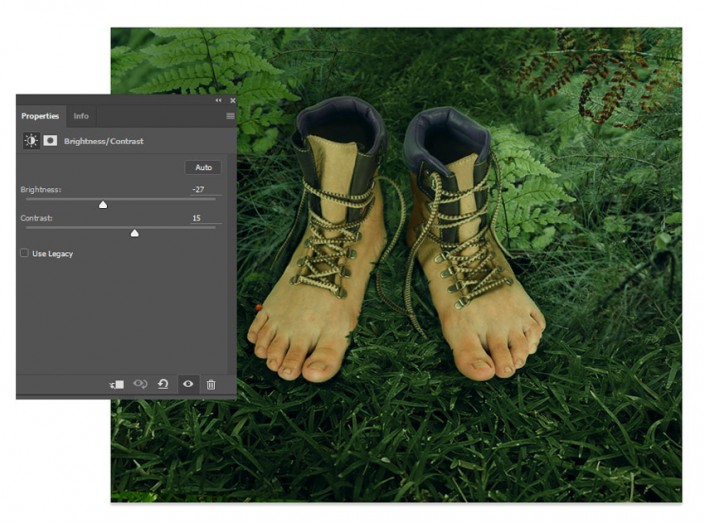
Task: Select the layer mask icon
Action: (50, 141)
